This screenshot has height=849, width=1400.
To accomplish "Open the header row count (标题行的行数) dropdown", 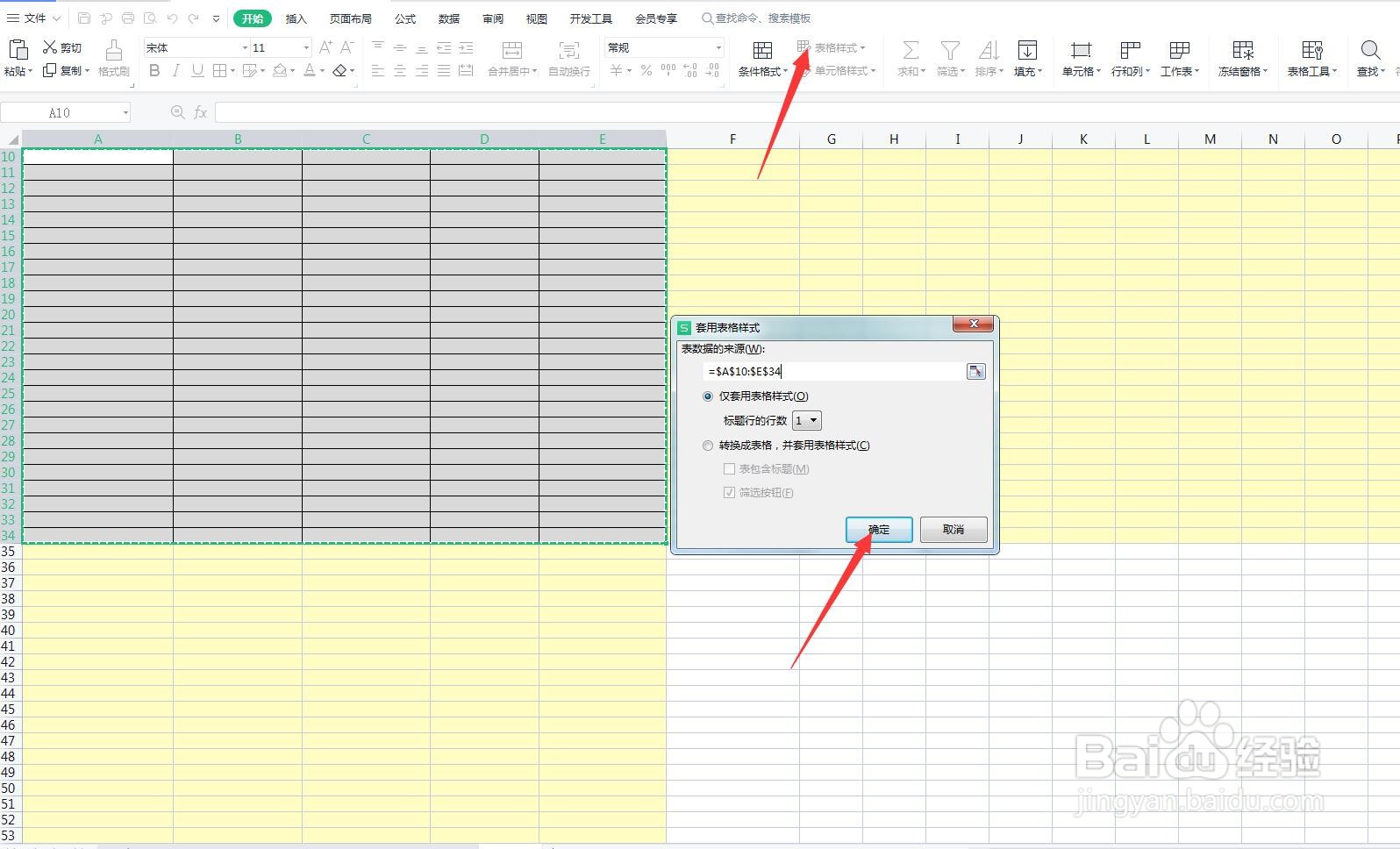I will coord(807,421).
